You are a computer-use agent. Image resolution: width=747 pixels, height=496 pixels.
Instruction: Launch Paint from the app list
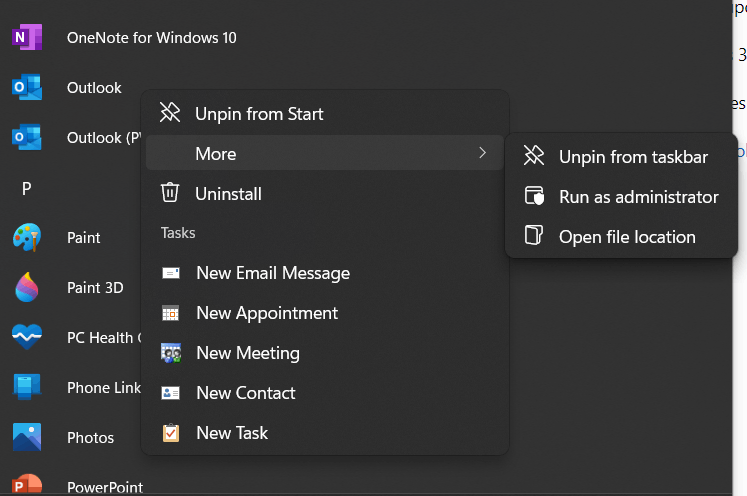click(x=27, y=238)
